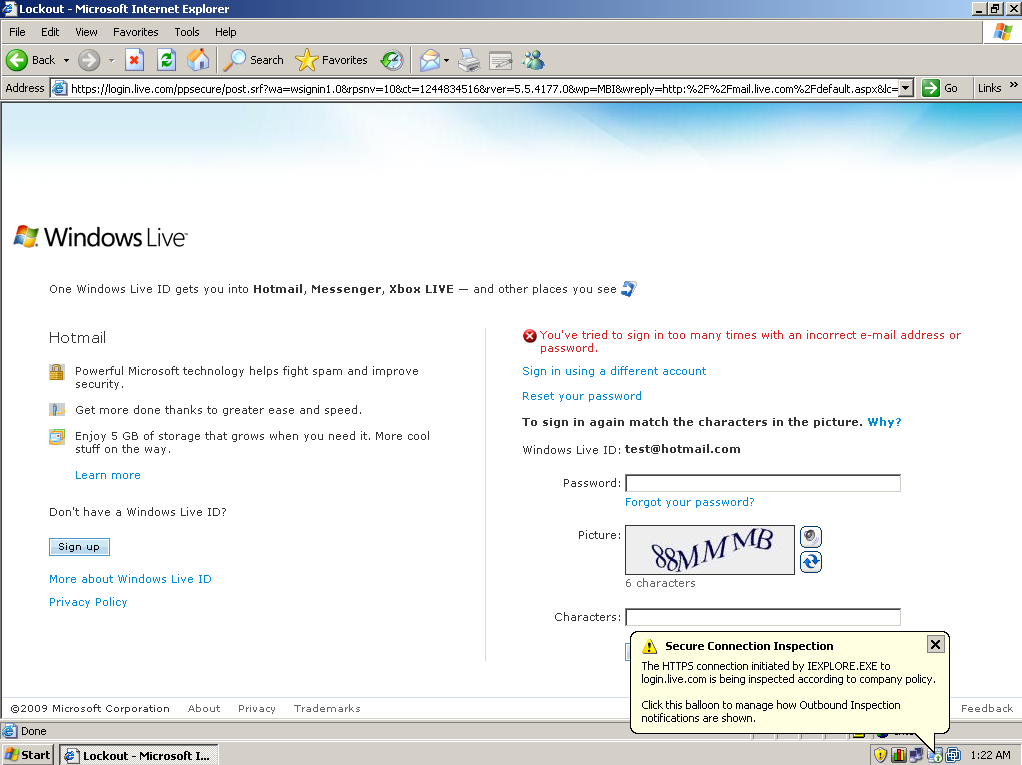Click the system clock showing 1:22 AM

(990, 755)
